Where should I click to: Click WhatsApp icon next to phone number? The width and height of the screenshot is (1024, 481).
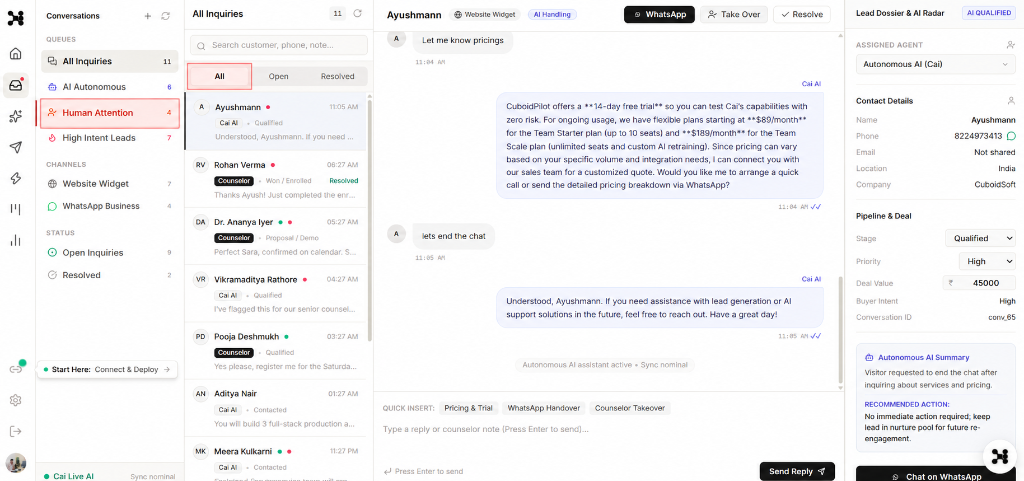coord(1011,136)
